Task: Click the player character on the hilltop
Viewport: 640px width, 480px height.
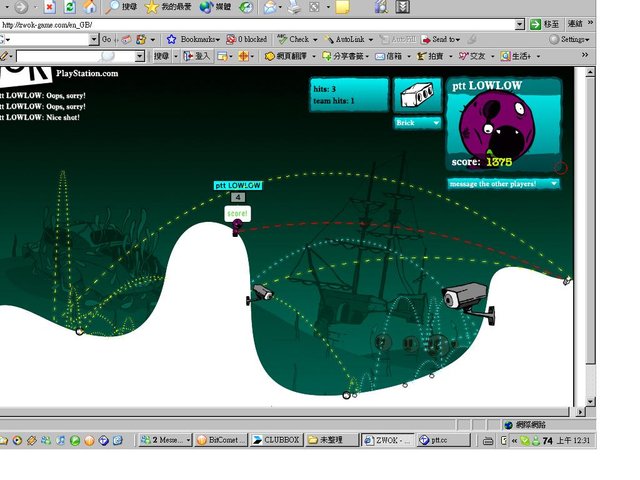Action: (x=236, y=228)
